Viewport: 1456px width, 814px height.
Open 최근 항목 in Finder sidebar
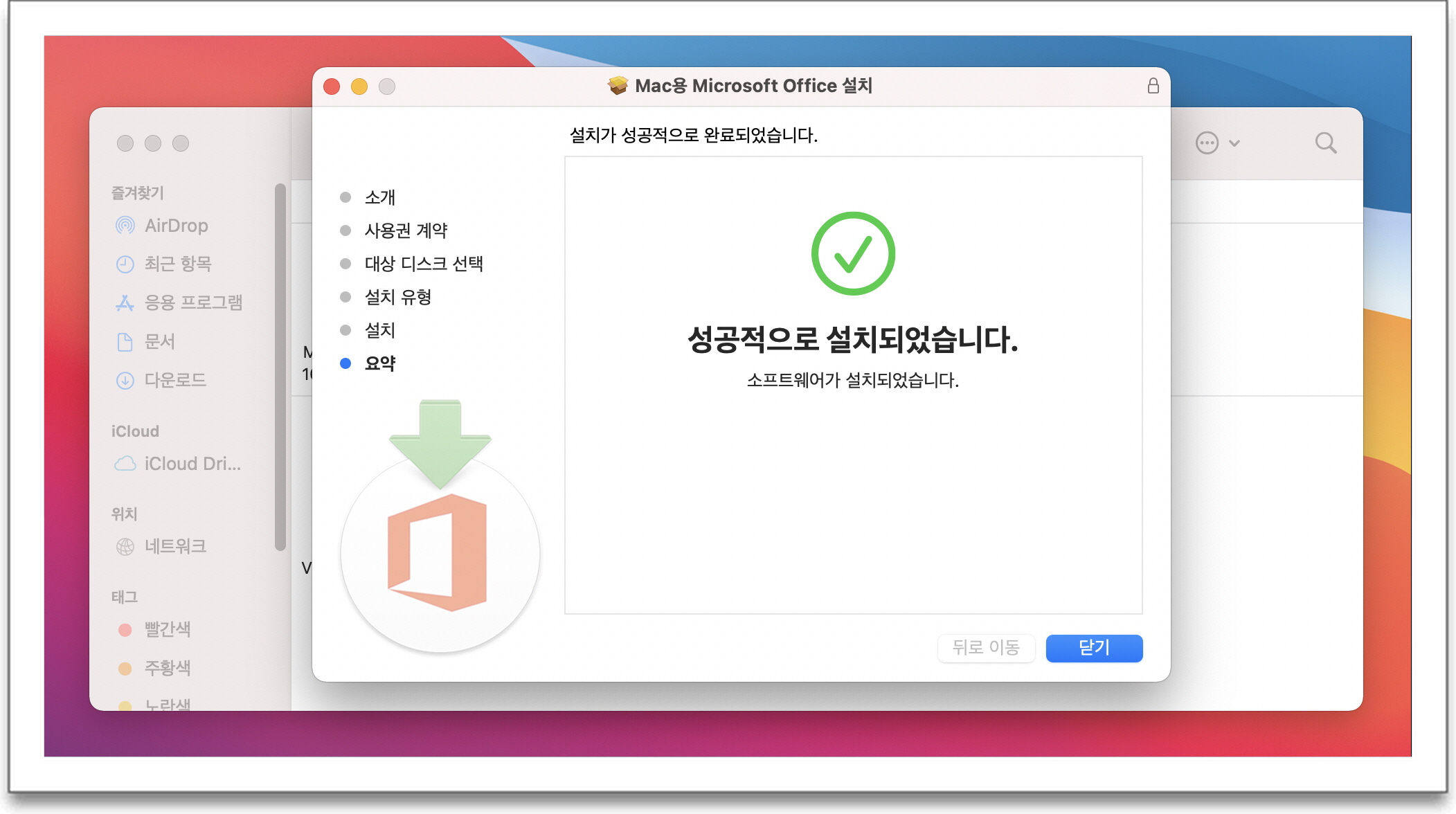[x=178, y=264]
